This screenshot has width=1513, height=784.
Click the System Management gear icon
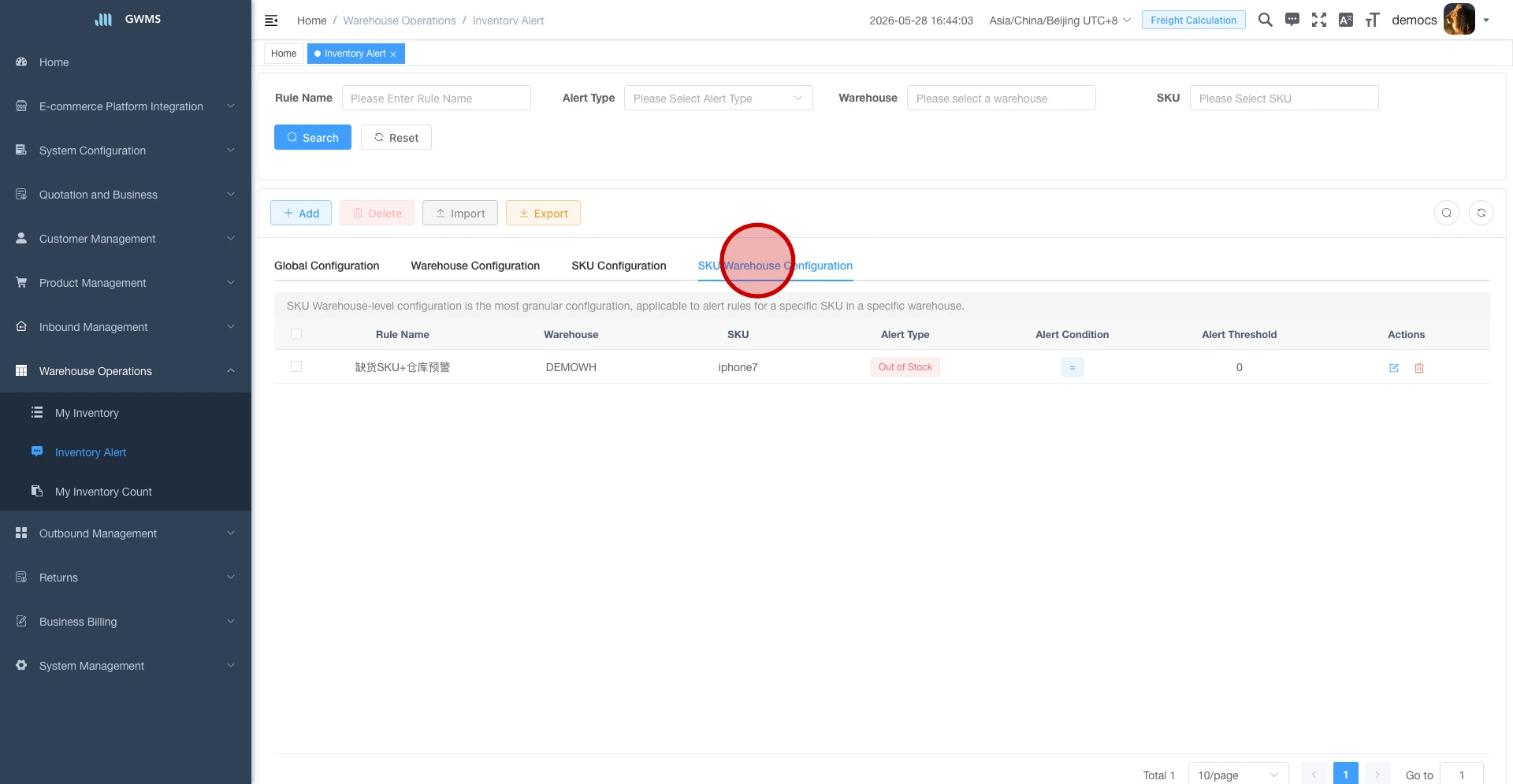[x=21, y=665]
